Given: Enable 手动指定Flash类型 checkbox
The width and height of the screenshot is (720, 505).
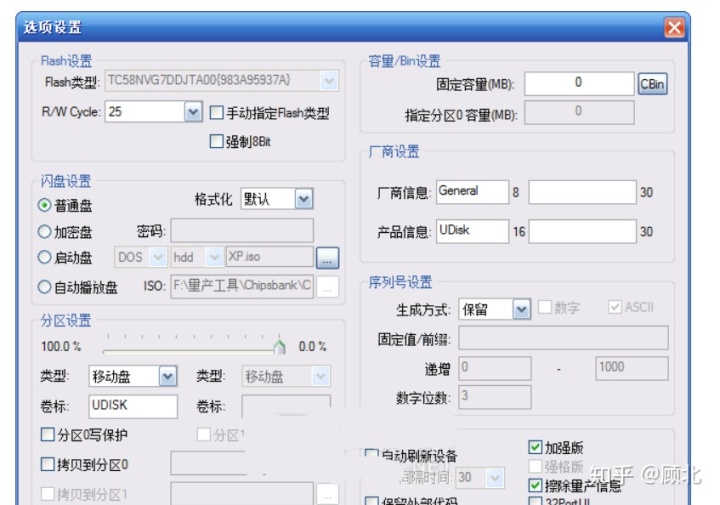Looking at the screenshot, I should point(216,112).
